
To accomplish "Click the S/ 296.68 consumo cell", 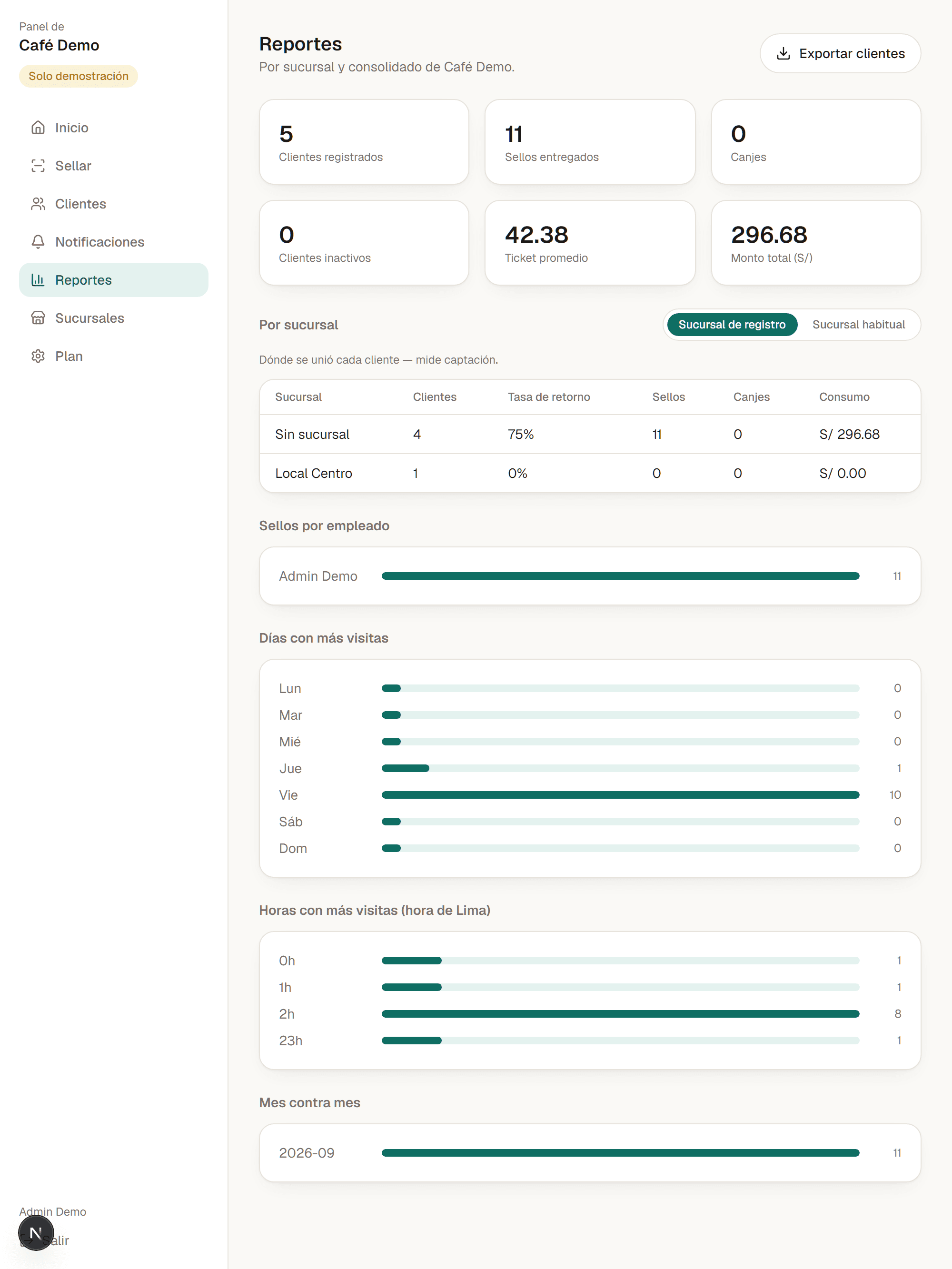I will [849, 434].
